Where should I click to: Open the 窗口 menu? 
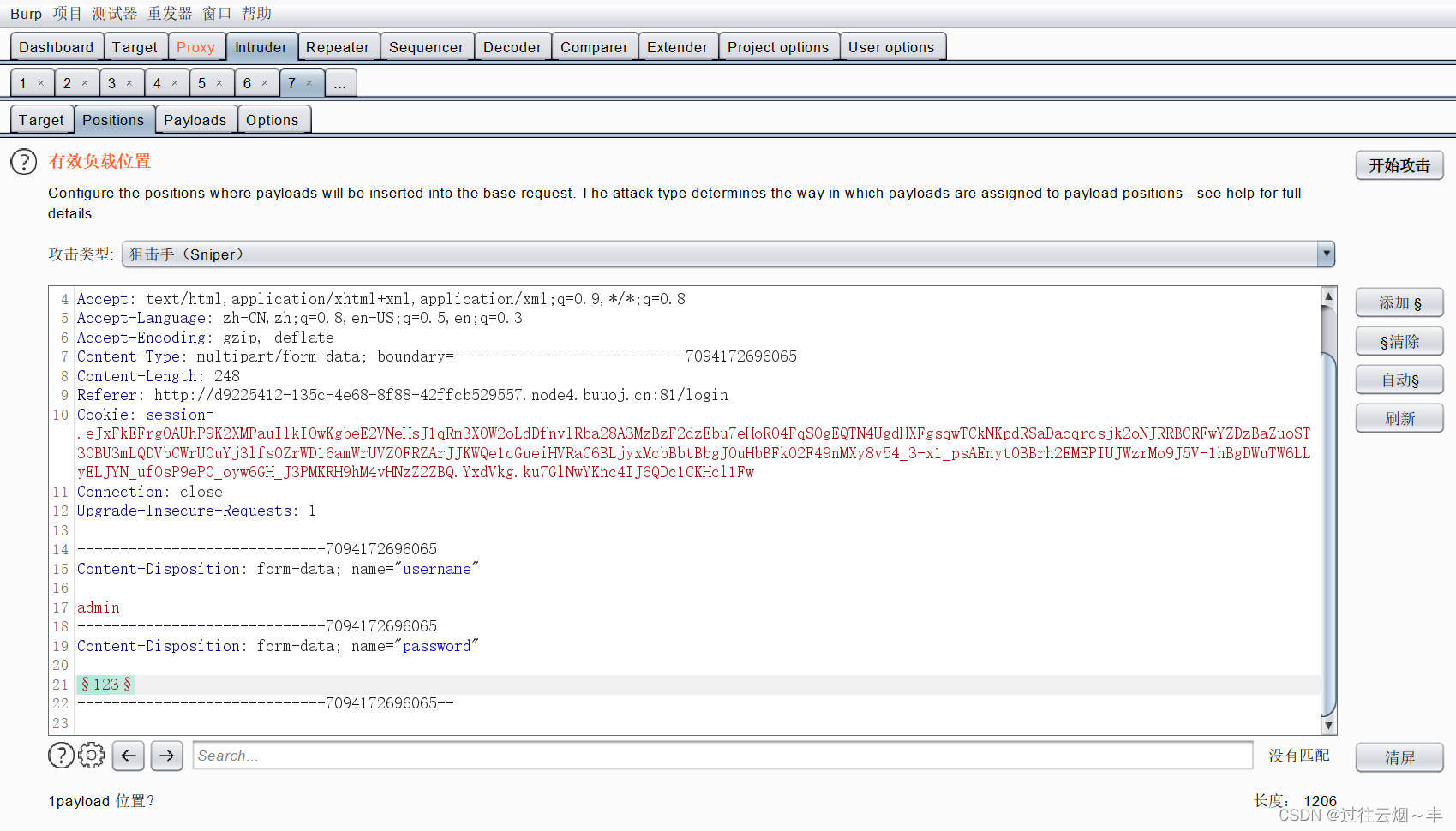pyautogui.click(x=217, y=14)
